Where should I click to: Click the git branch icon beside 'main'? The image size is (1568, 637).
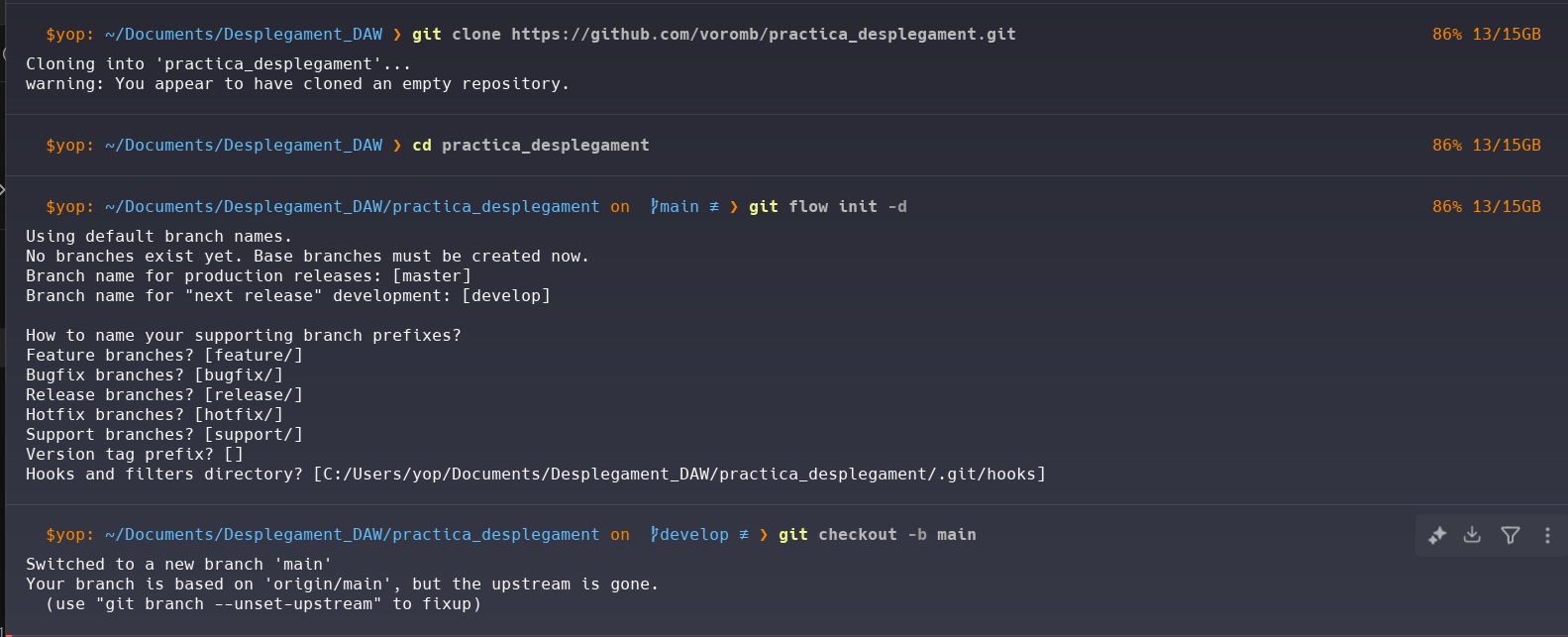point(654,207)
